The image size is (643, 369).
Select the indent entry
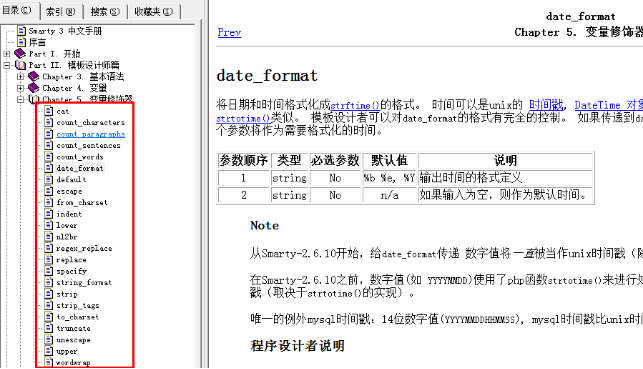(69, 214)
